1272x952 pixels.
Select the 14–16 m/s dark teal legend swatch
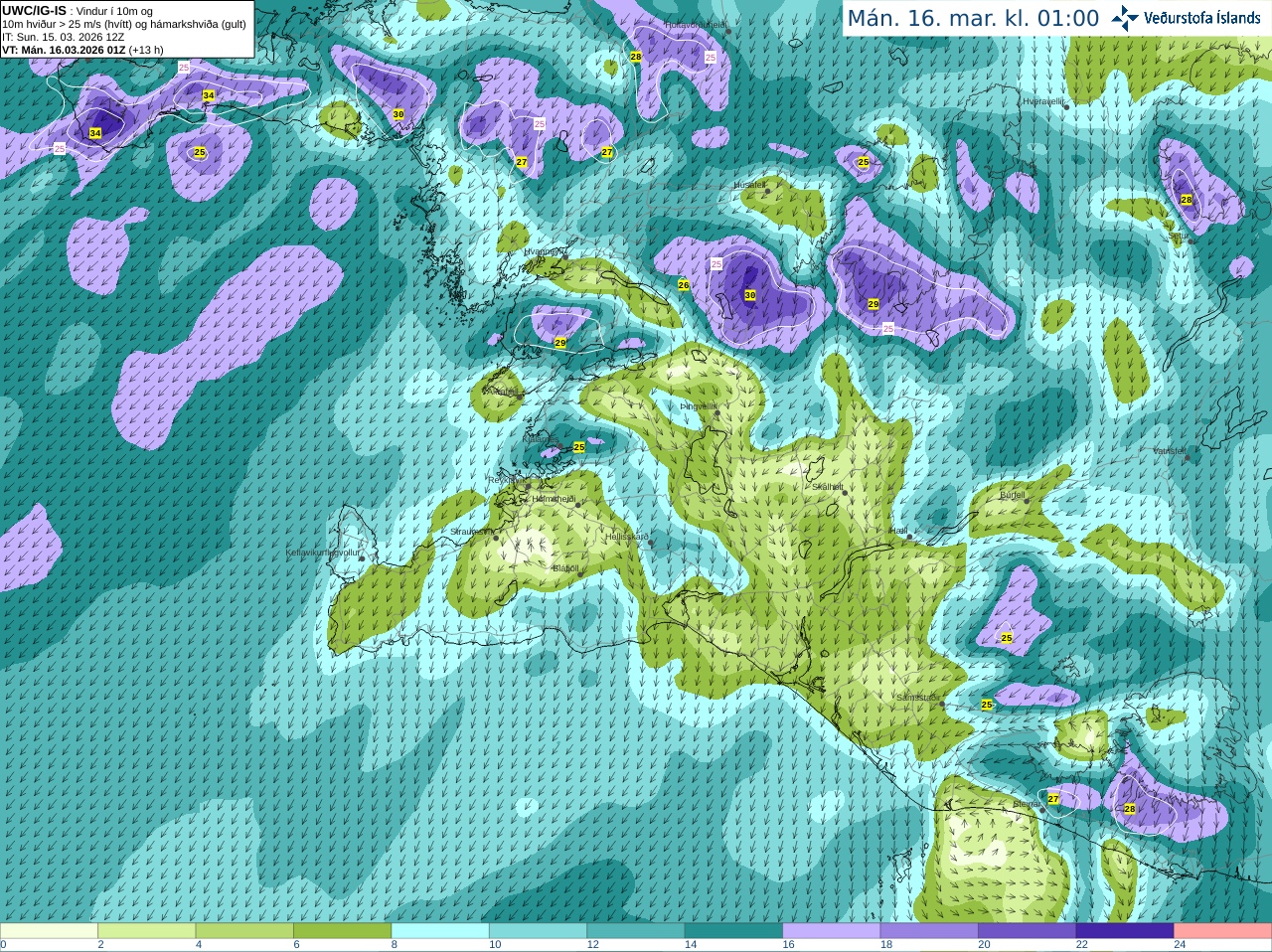733,931
